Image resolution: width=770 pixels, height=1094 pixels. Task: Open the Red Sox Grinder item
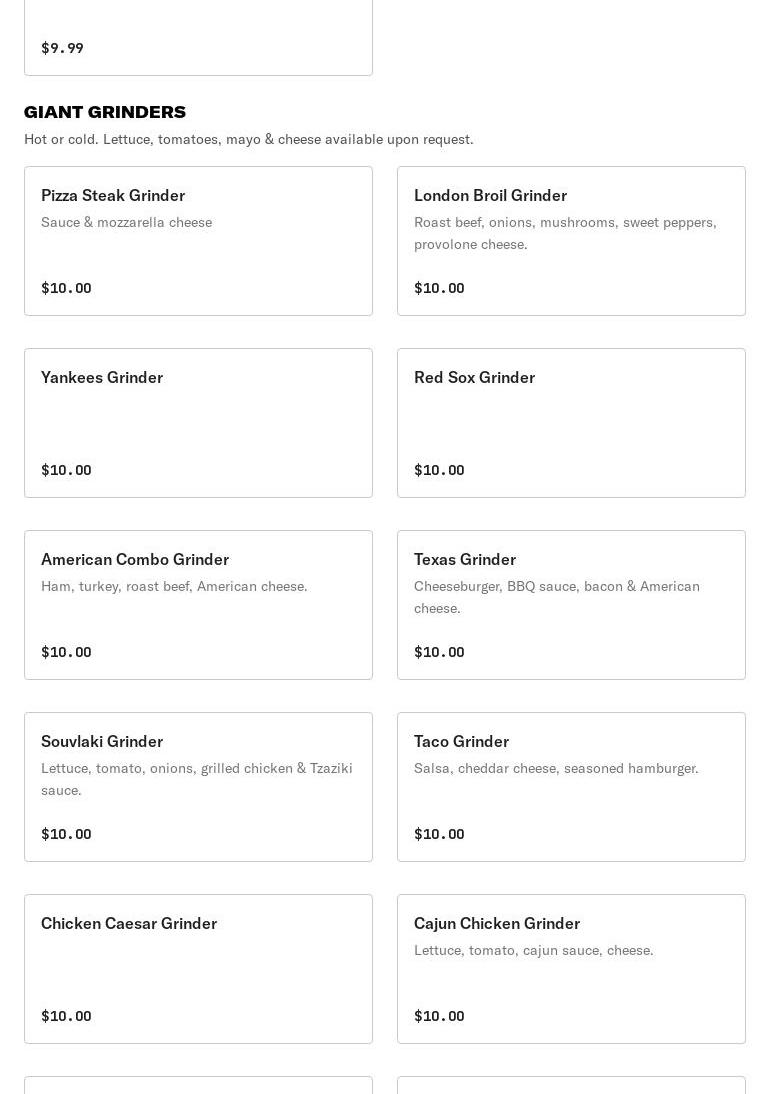point(571,423)
